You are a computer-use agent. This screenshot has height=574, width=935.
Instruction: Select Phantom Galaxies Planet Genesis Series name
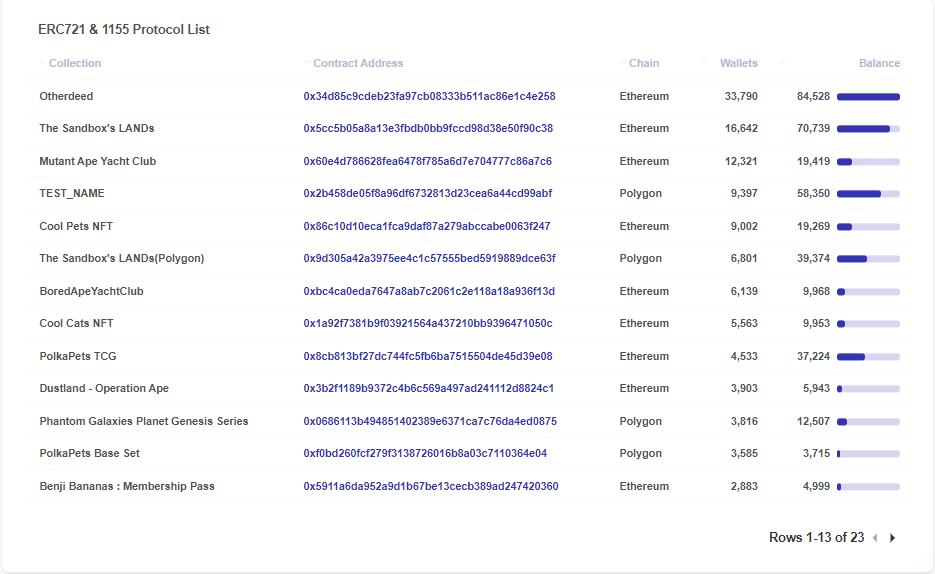(x=144, y=421)
